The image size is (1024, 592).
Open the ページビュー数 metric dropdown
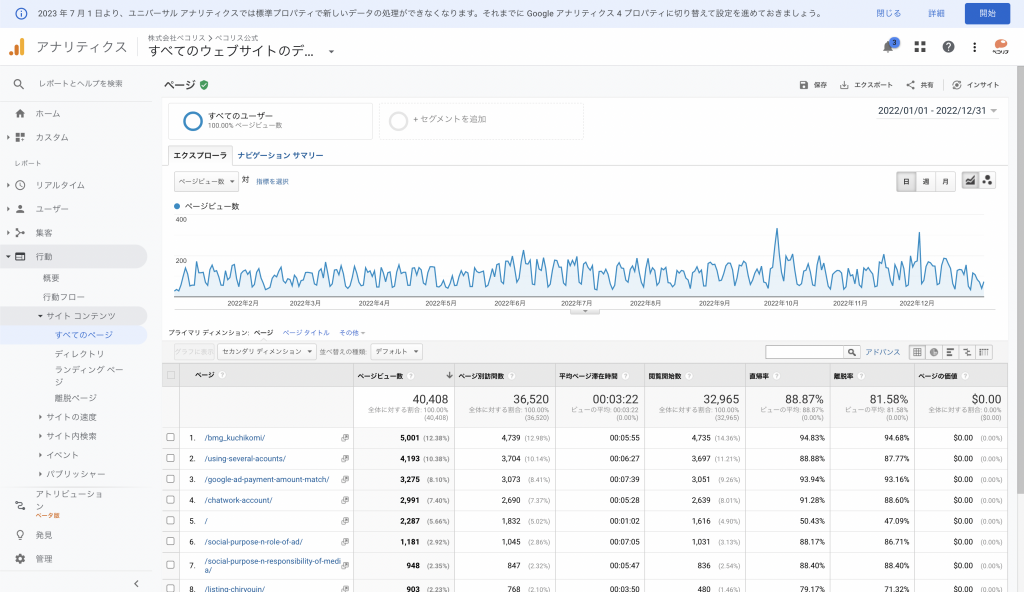coord(206,181)
